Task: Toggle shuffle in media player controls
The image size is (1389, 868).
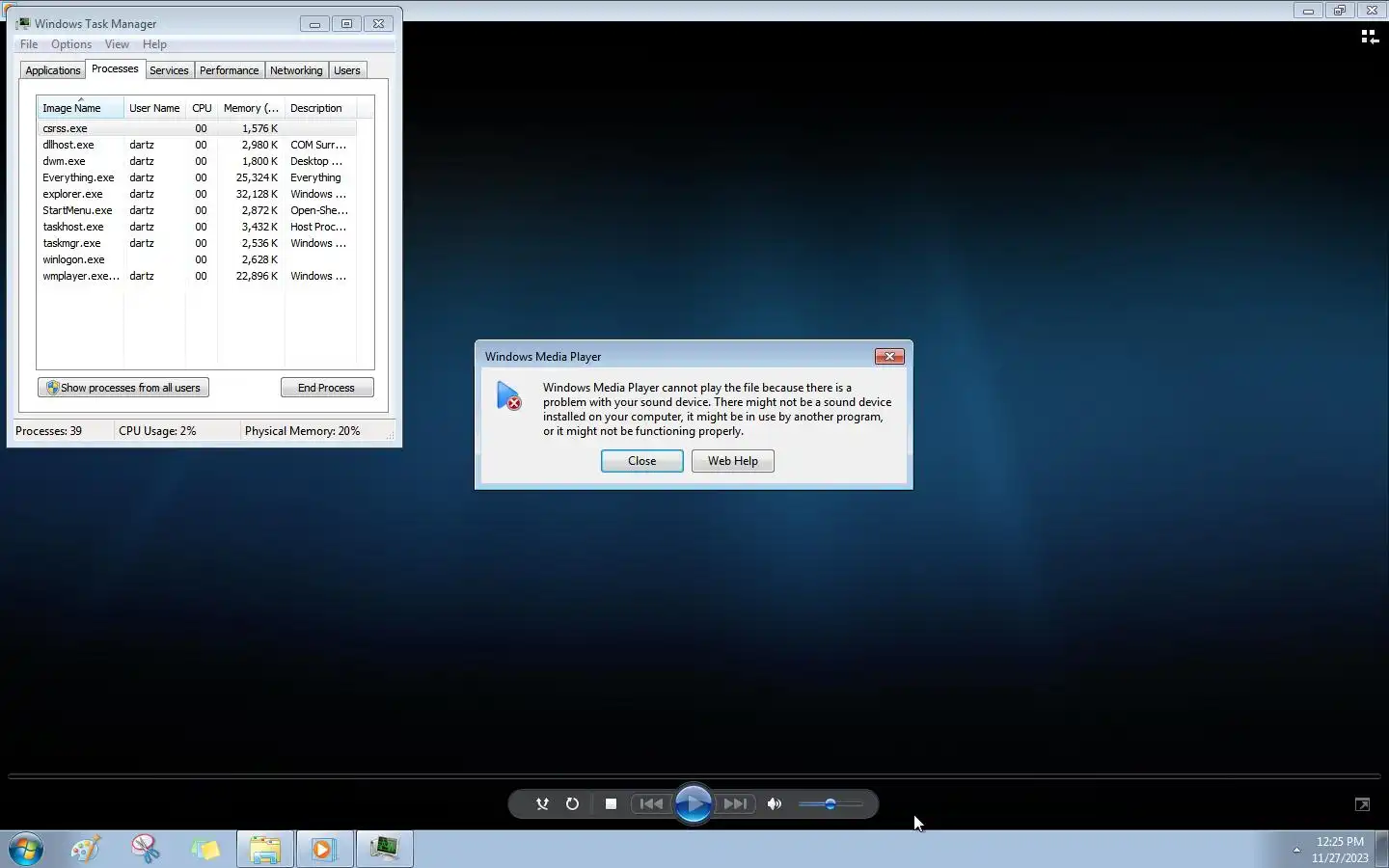Action: pos(542,803)
